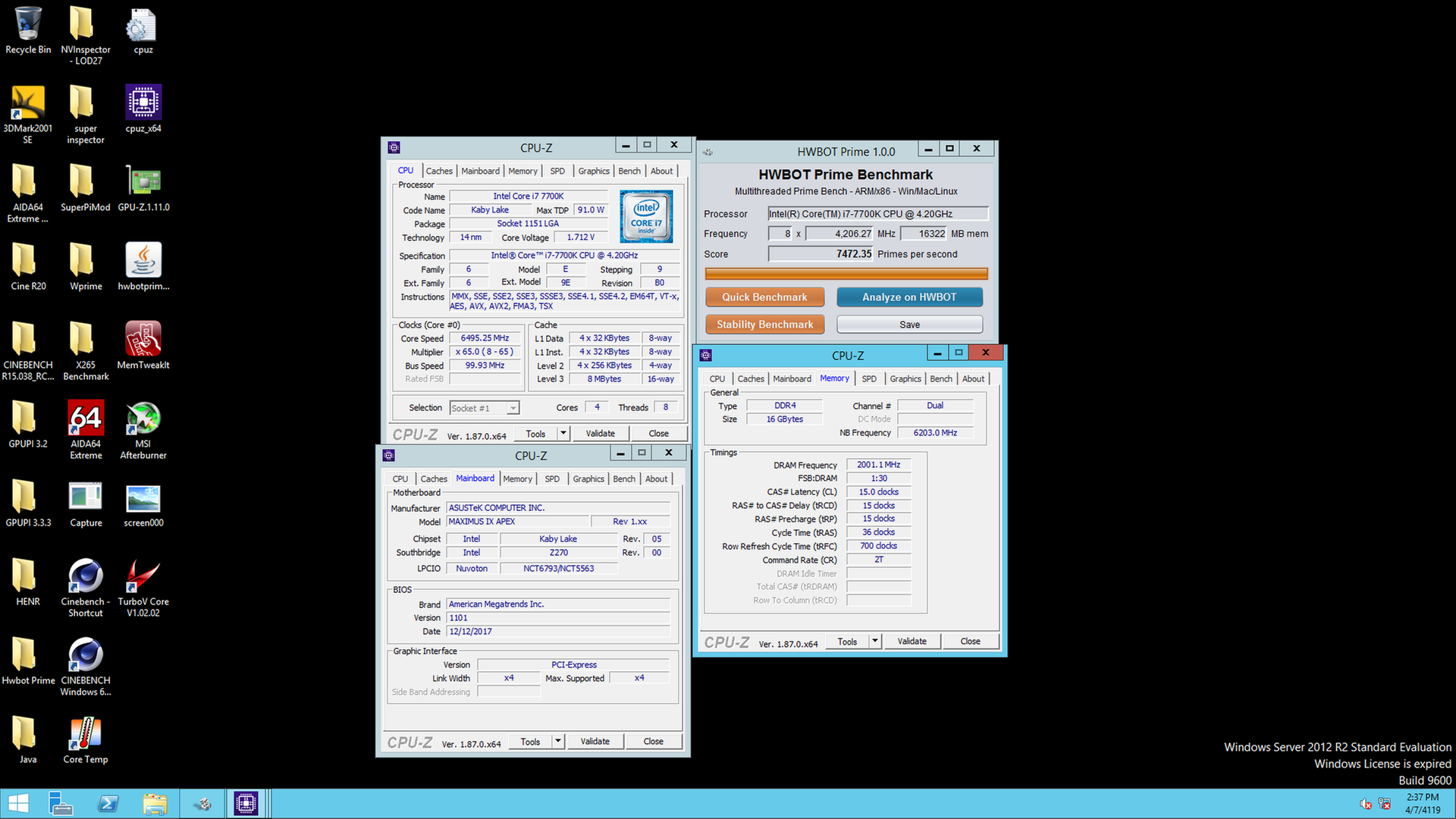
Task: Click the taskbar clock showing 2:37 PM
Action: (x=1422, y=804)
